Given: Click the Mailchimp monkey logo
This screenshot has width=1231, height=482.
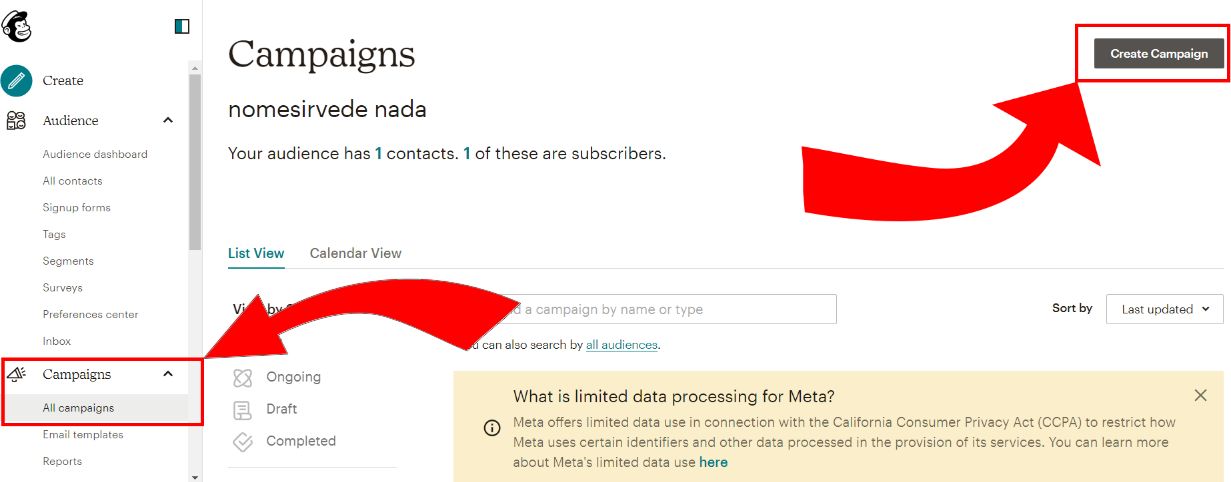Looking at the screenshot, I should [17, 26].
